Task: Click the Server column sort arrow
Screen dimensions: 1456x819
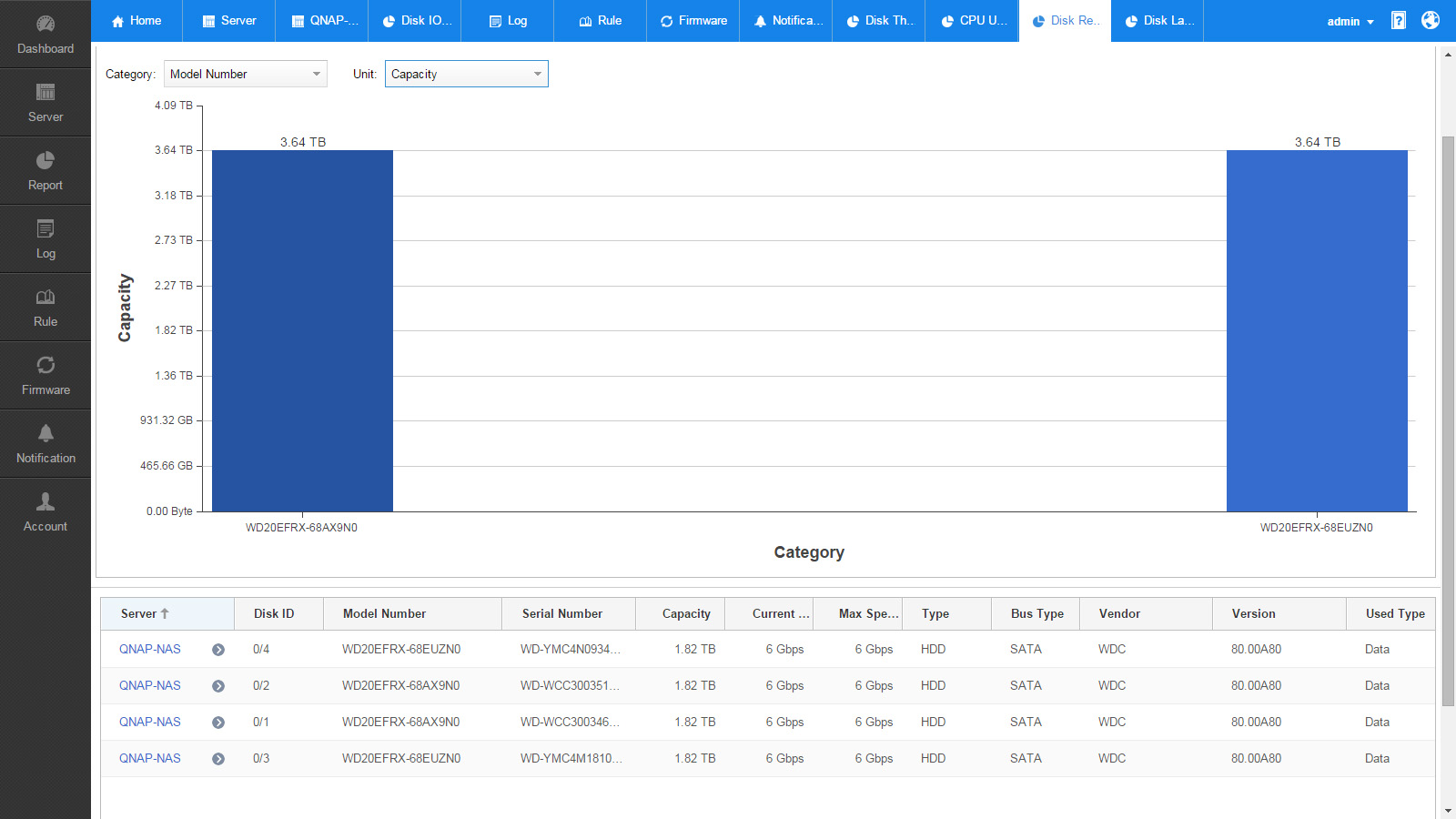Action: [165, 613]
